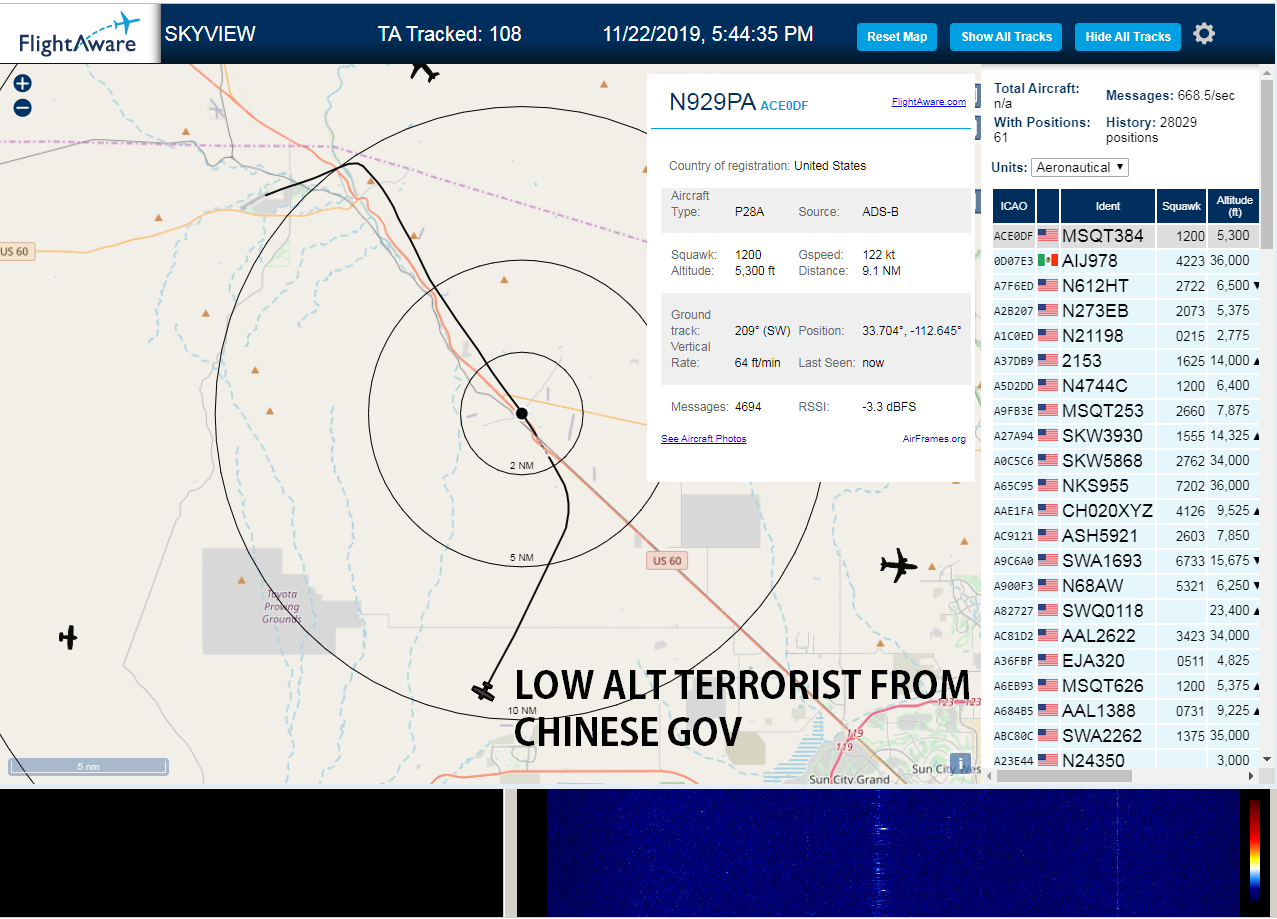1277x919 pixels.
Task: Open the AirFrames.org link
Action: tap(934, 439)
